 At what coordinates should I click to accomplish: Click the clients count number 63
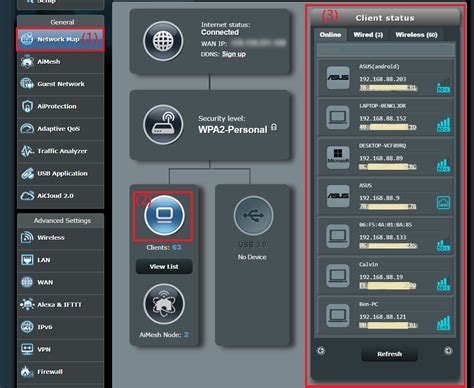point(177,247)
